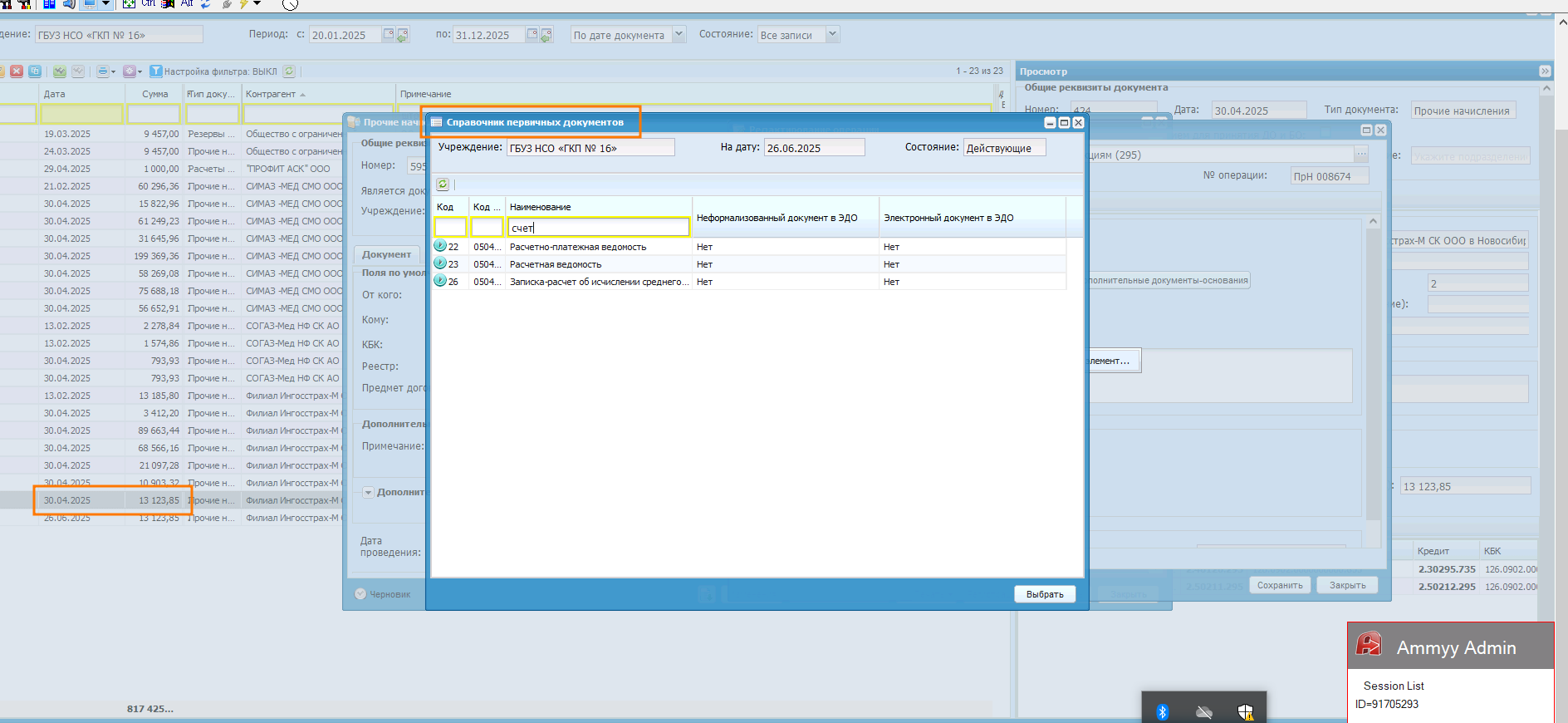Expand the 'Дополнит' collapsible section
The height and width of the screenshot is (723, 1568).
coord(368,492)
